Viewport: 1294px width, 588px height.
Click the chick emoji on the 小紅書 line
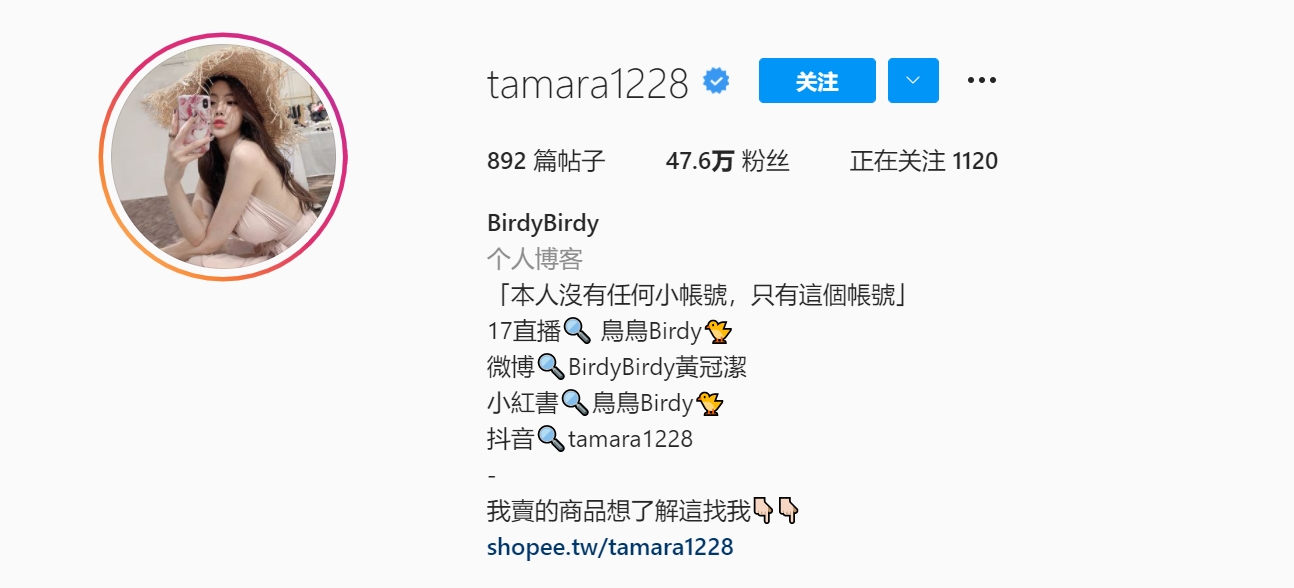pos(709,403)
